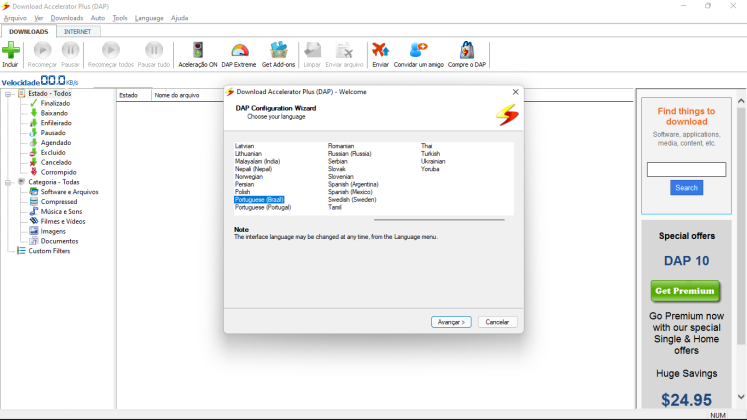Open the Language menu
Screen dimensions: 747x420
coord(149,18)
